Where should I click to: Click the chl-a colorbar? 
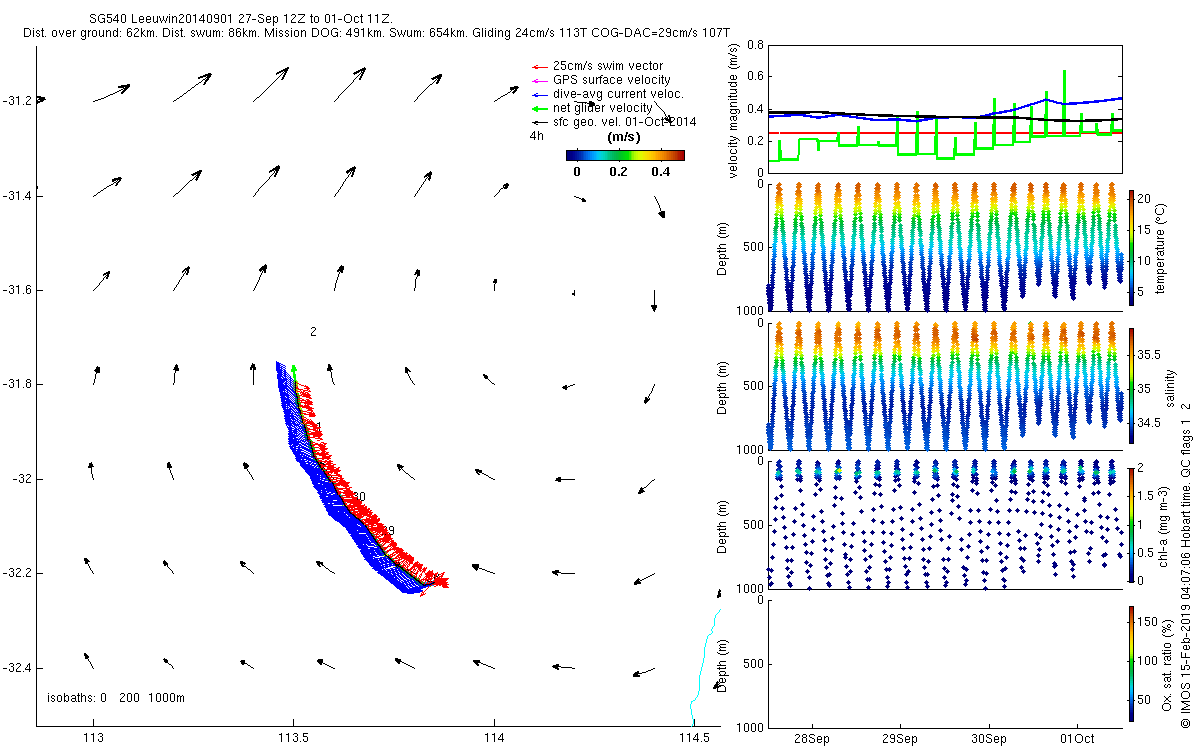click(1131, 524)
